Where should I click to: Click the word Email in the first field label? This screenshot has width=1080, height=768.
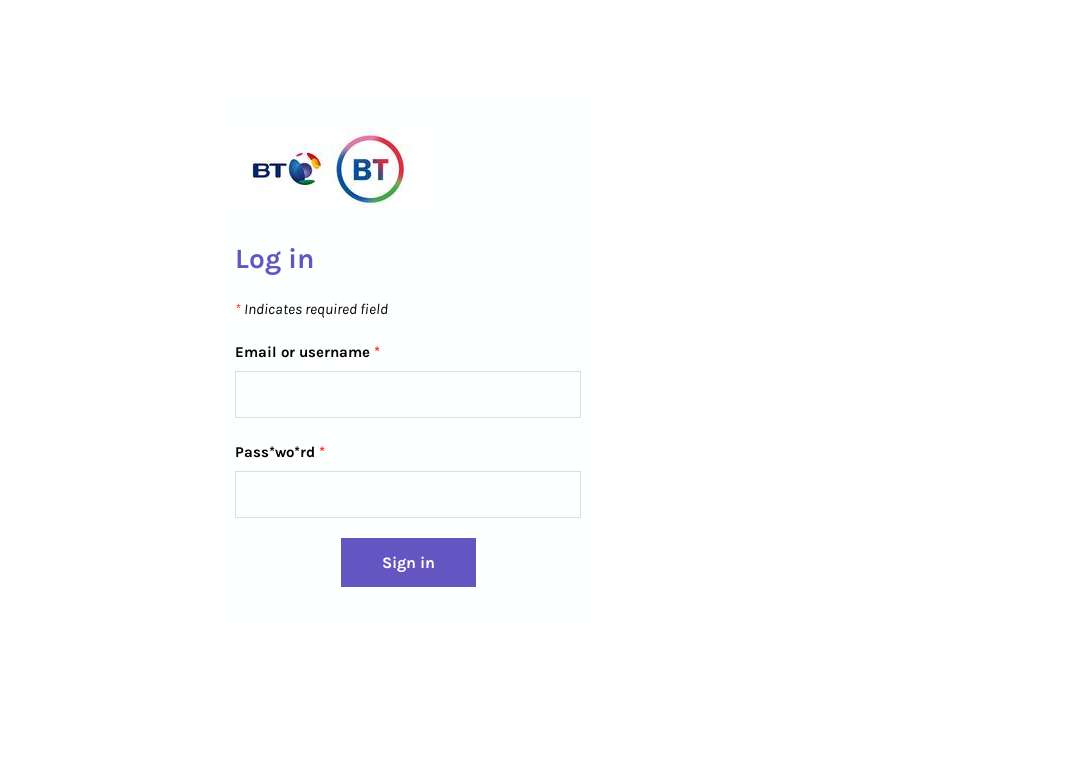click(x=256, y=352)
